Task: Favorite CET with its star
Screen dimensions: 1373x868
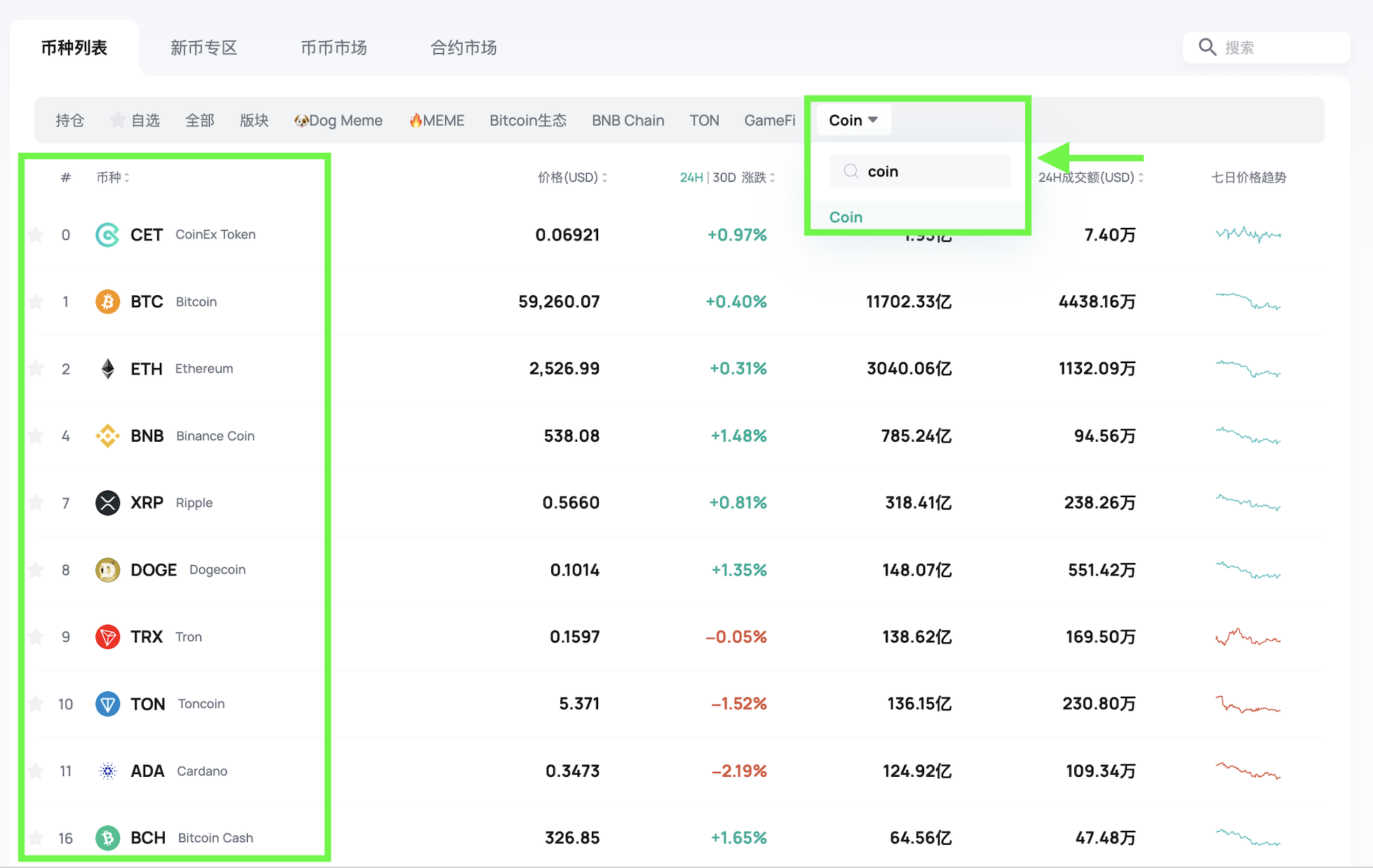Action: (x=36, y=235)
